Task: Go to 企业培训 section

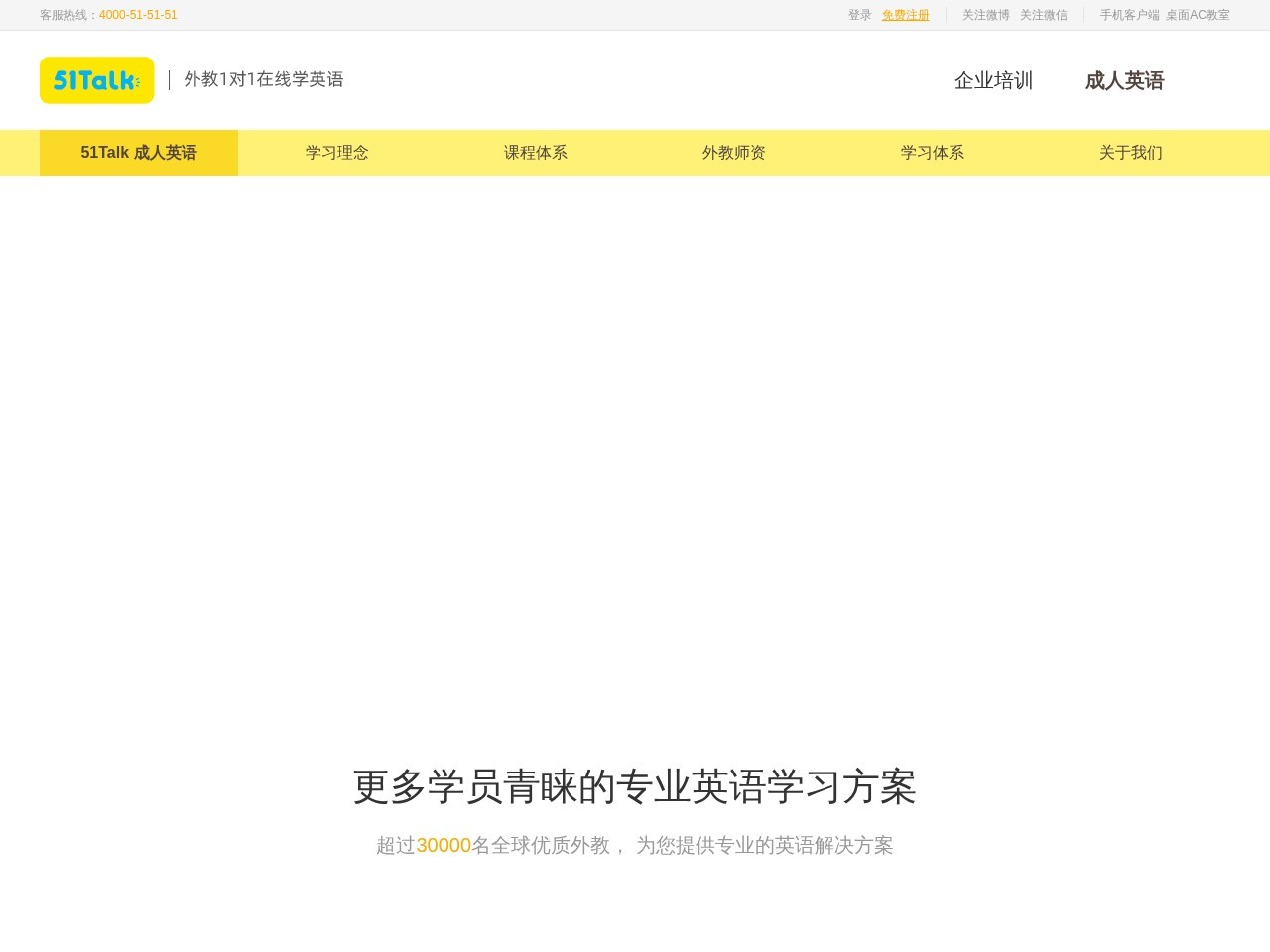Action: 994,80
